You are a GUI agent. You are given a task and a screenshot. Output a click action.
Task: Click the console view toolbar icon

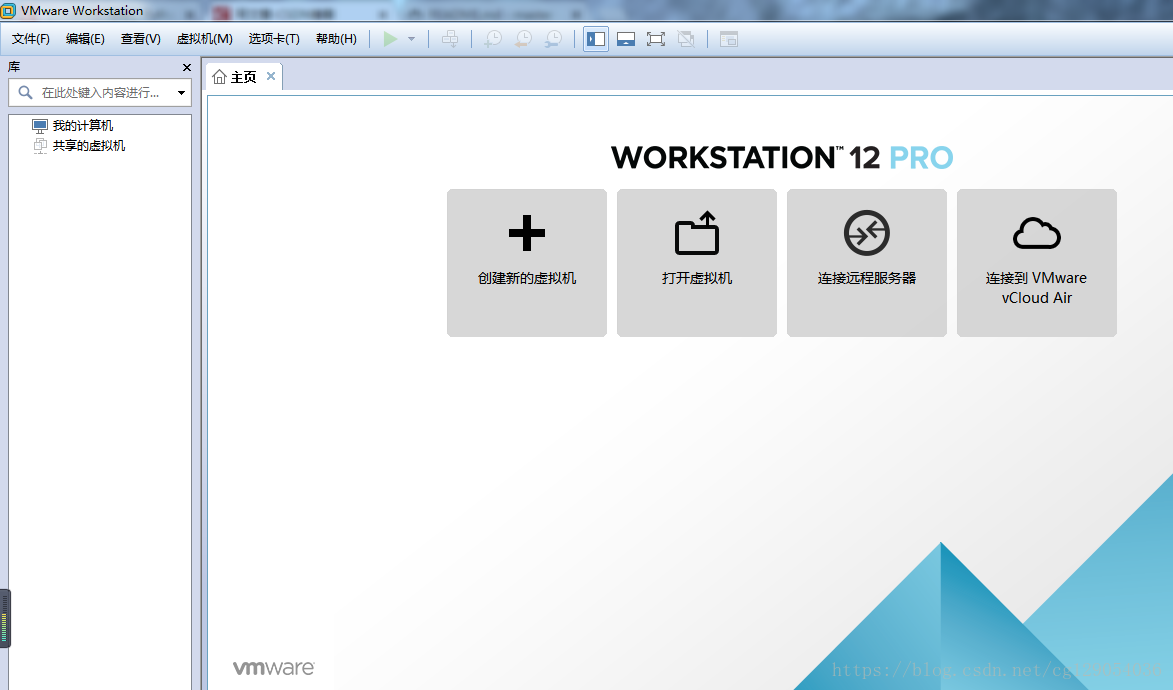(x=729, y=39)
